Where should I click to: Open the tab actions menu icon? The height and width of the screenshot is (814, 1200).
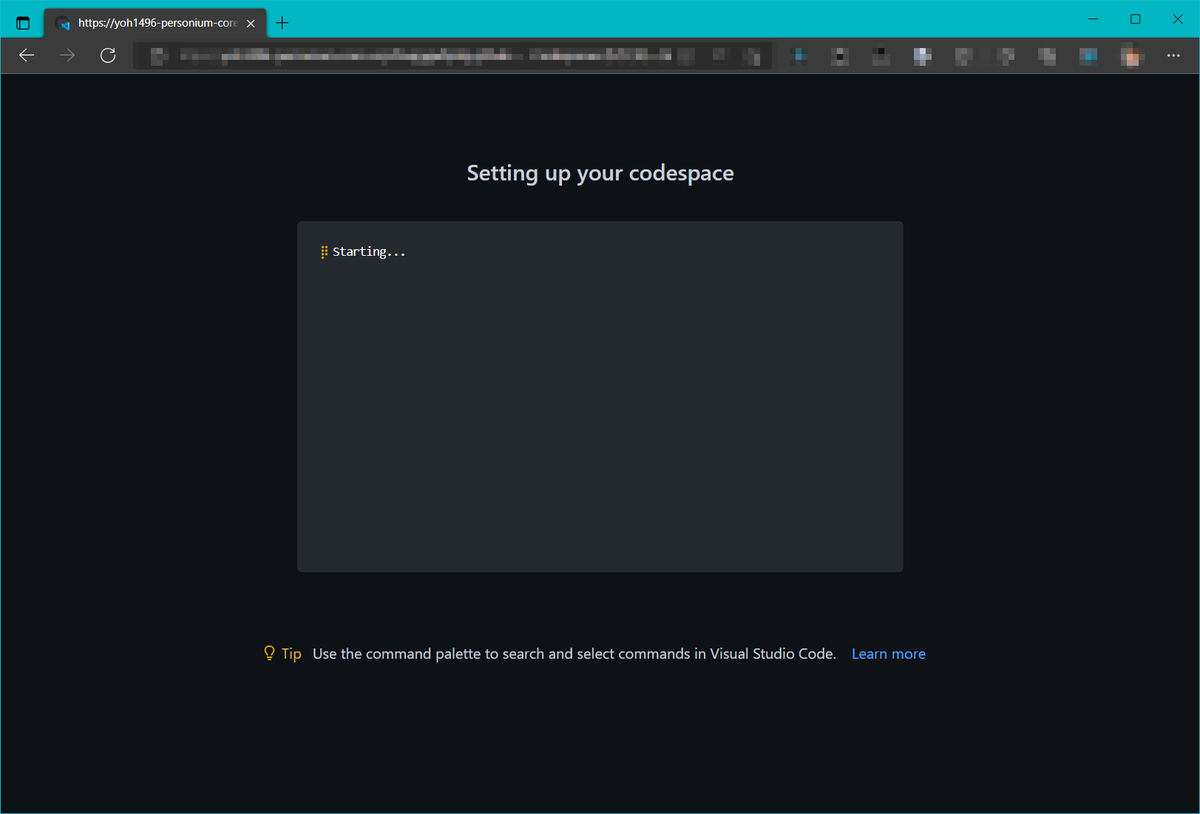[23, 22]
